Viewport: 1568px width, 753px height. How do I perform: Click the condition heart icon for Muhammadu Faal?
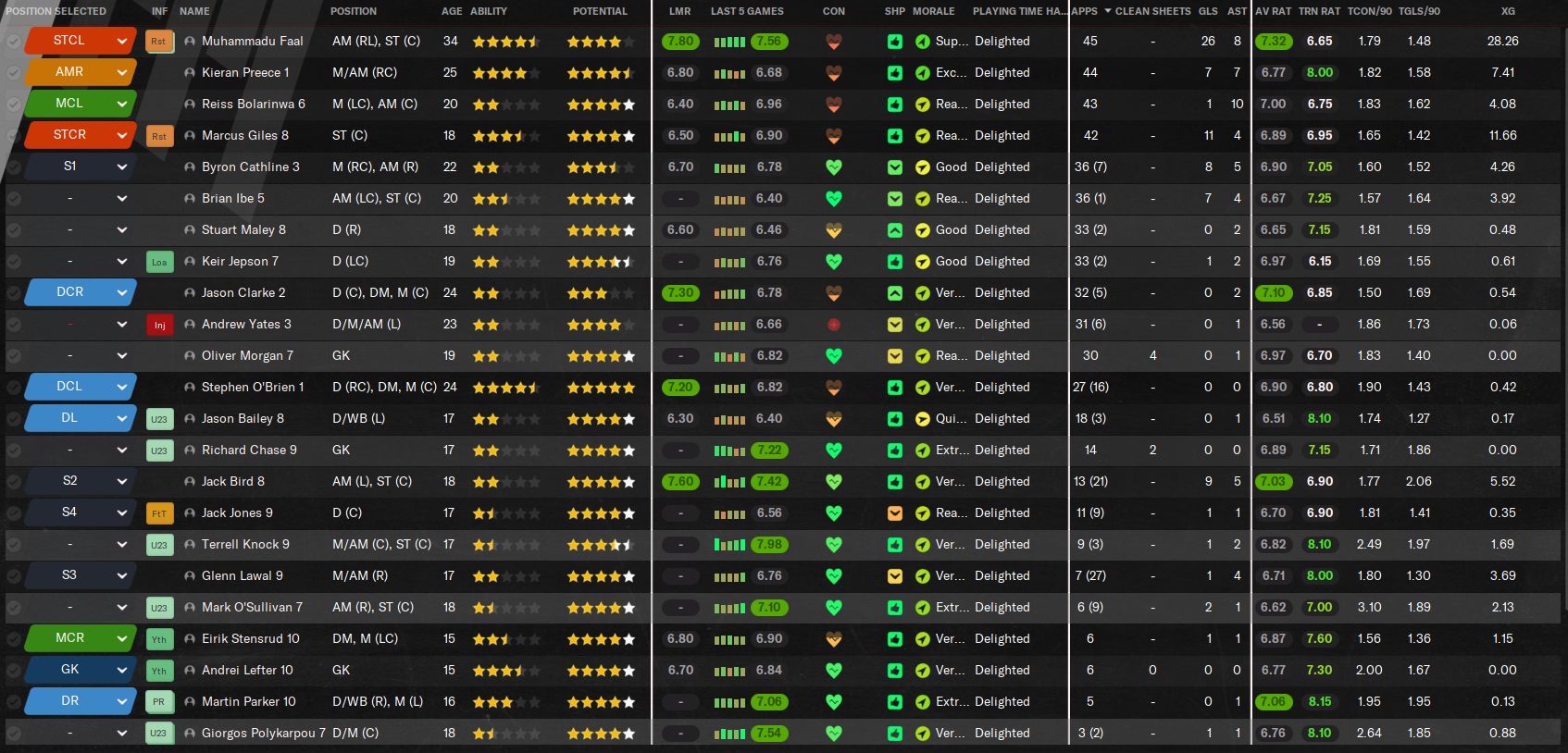834,42
